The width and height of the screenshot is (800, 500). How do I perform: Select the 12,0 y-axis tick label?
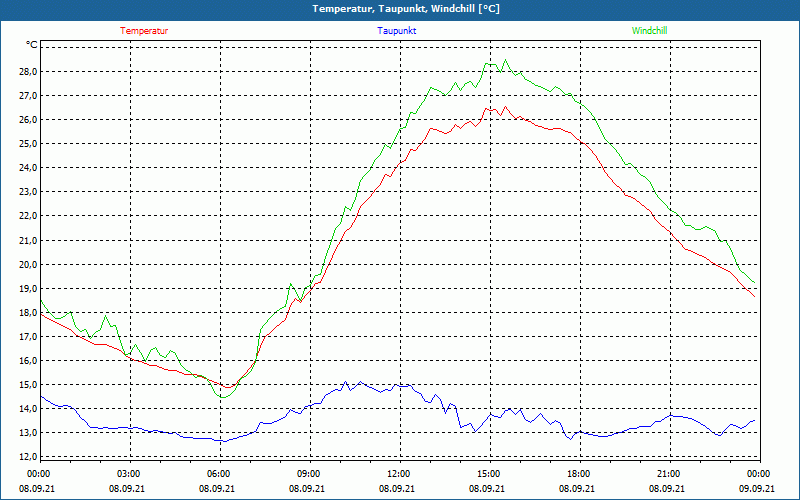point(26,457)
